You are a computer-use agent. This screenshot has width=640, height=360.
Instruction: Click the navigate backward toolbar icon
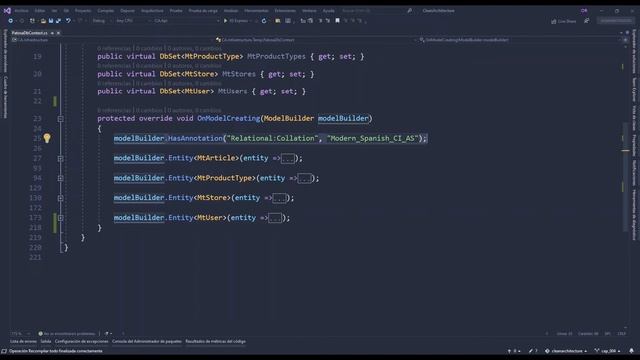(x=11, y=21)
